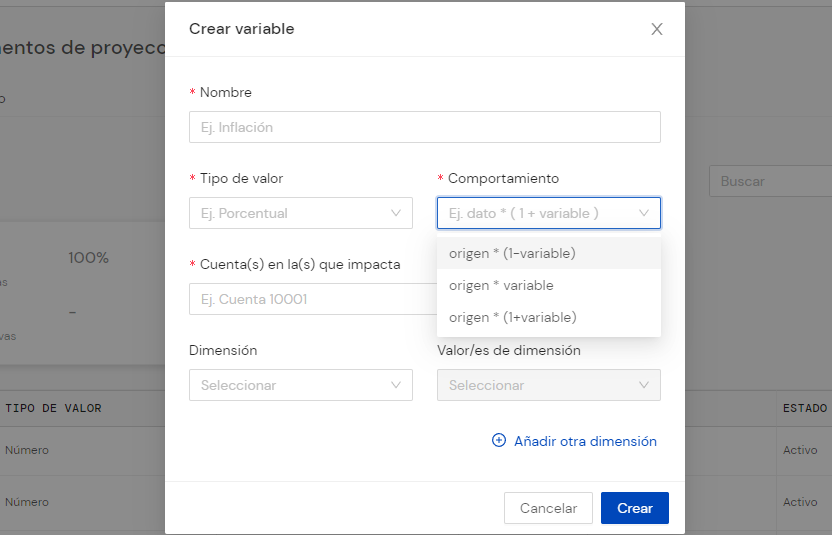Close the Crear variable dialog
The width and height of the screenshot is (832, 535).
(x=657, y=29)
